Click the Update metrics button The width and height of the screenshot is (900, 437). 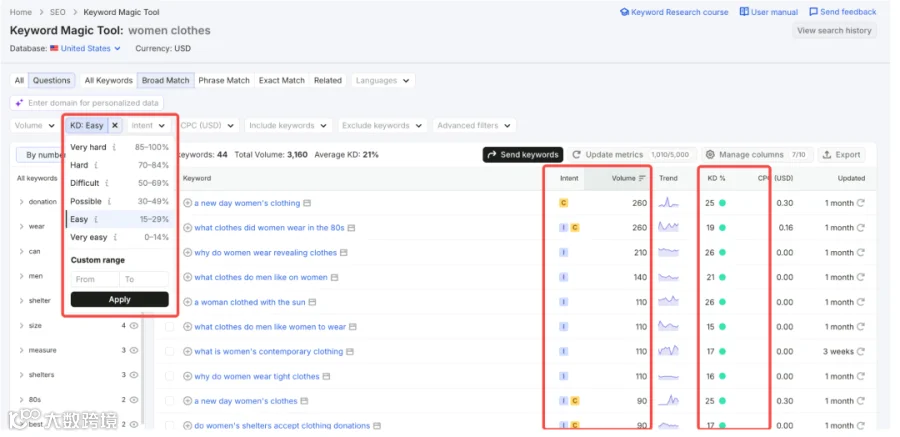point(633,154)
